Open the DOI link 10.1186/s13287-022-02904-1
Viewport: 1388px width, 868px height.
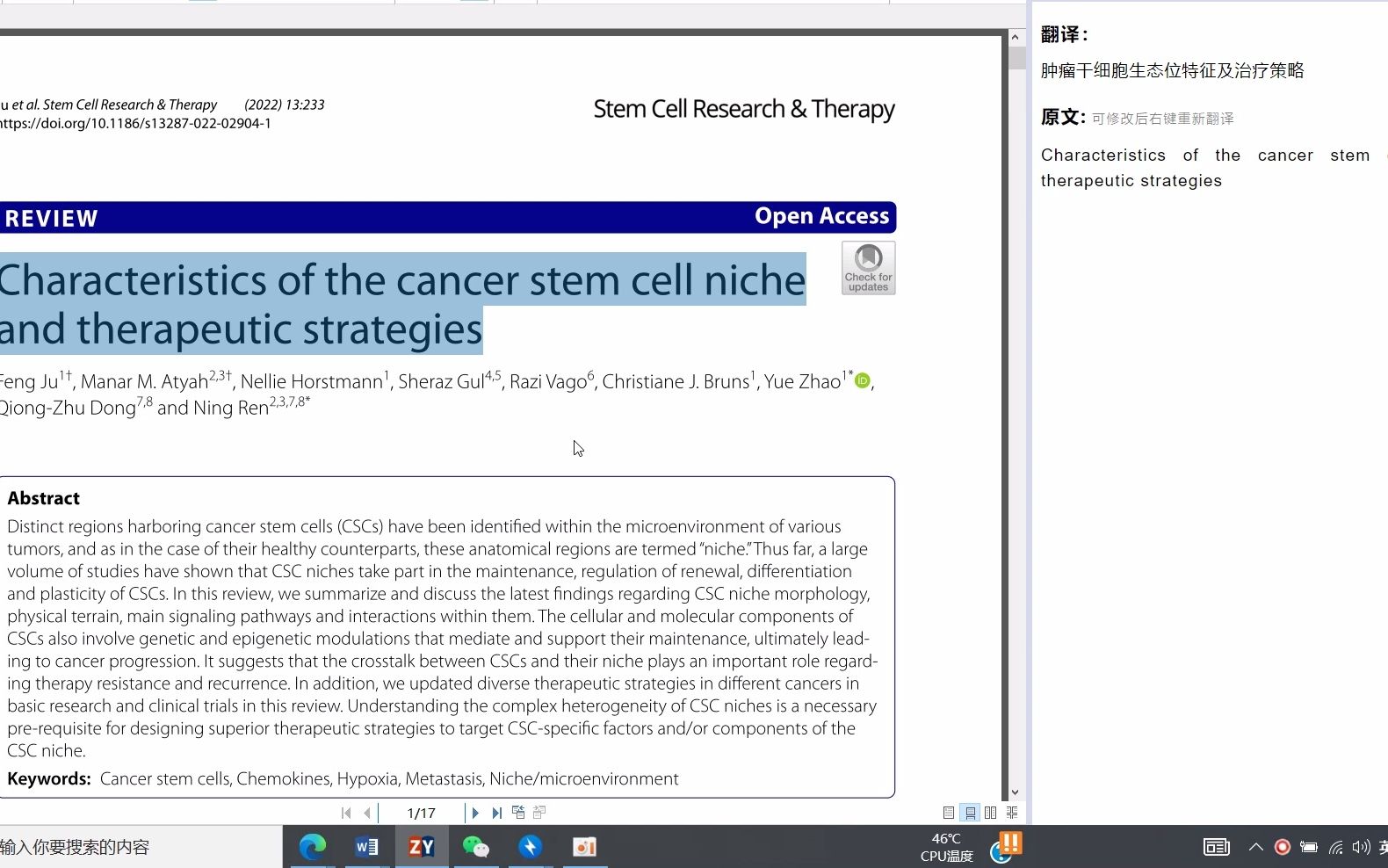pos(135,123)
